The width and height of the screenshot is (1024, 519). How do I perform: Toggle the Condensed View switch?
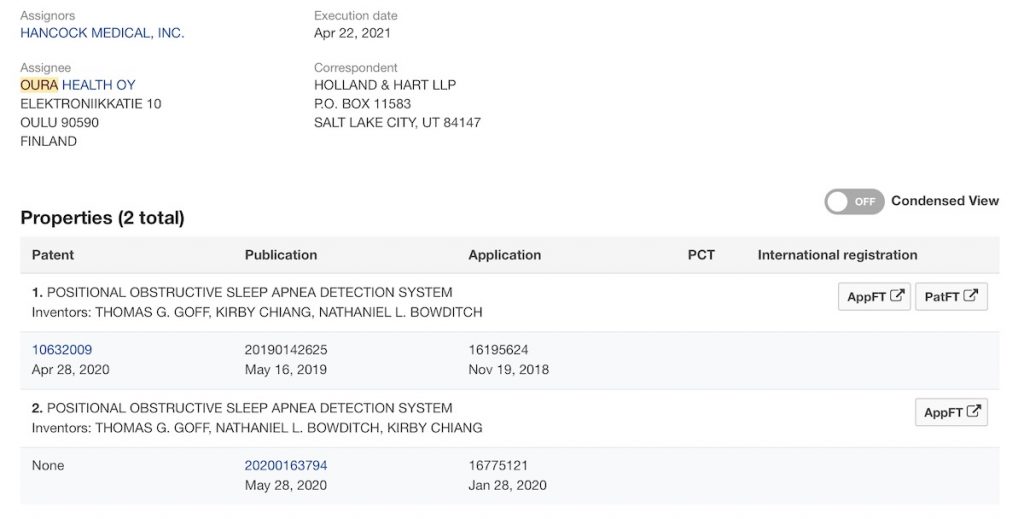pos(854,202)
